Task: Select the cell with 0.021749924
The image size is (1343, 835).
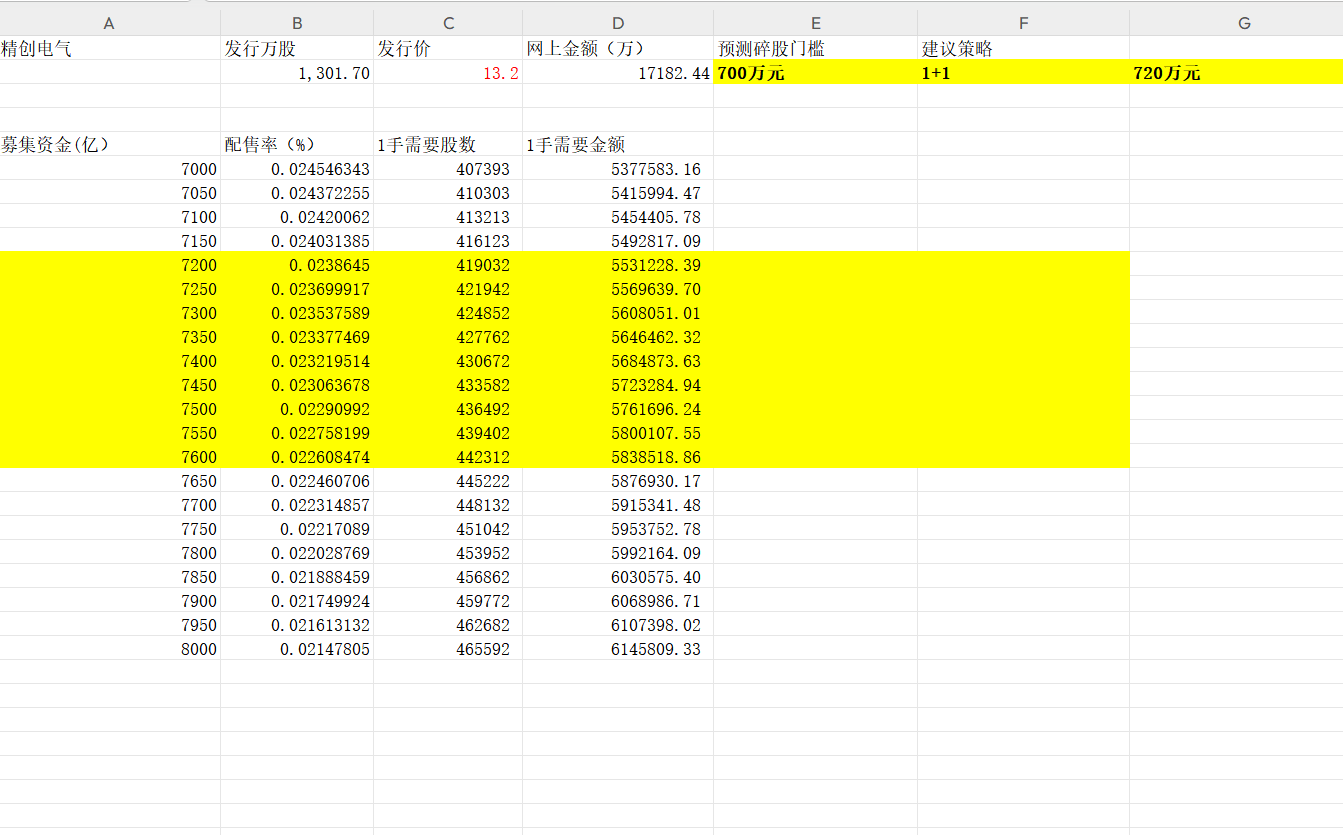Action: tap(297, 600)
